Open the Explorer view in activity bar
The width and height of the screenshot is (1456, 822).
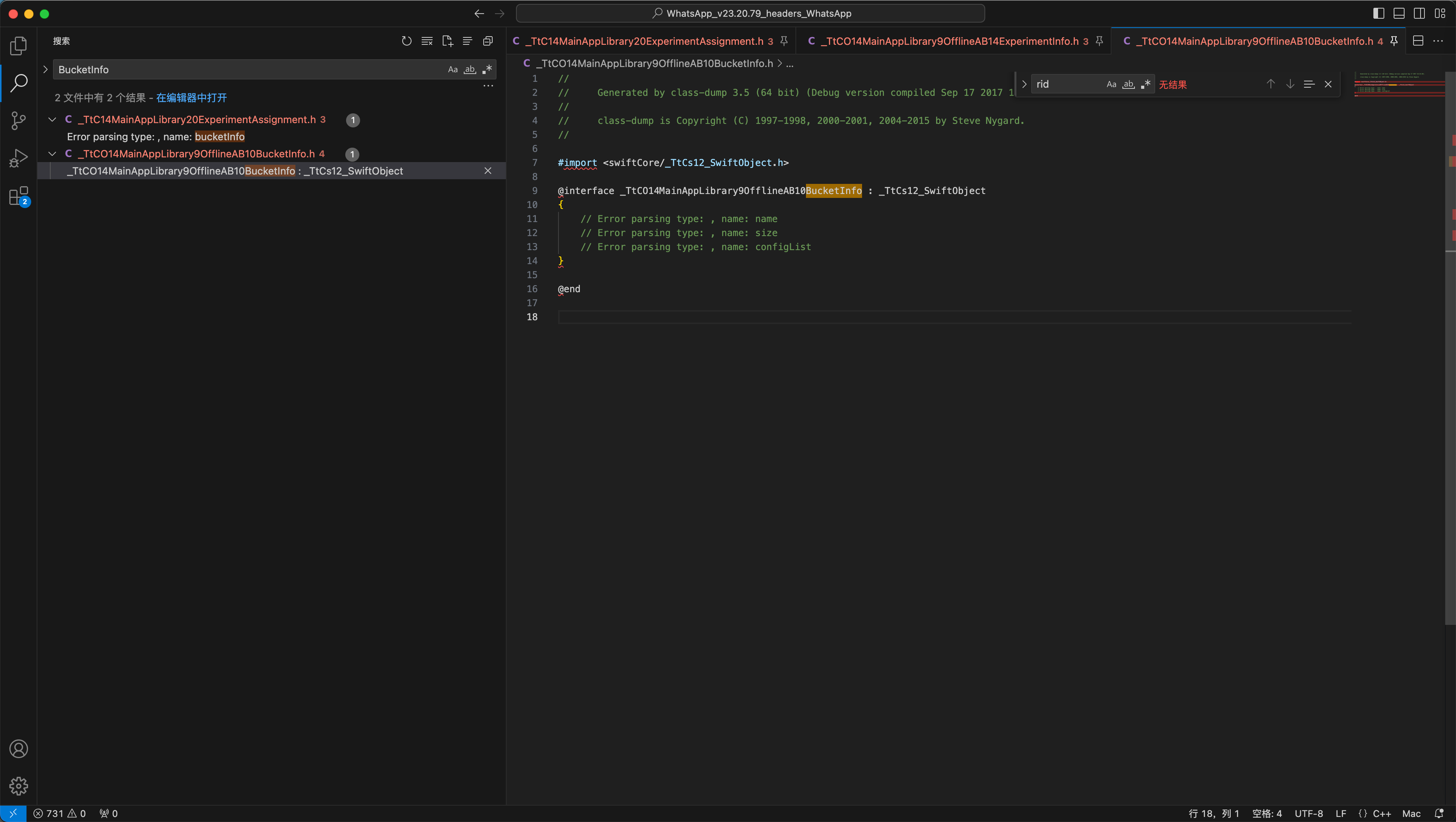(x=19, y=46)
